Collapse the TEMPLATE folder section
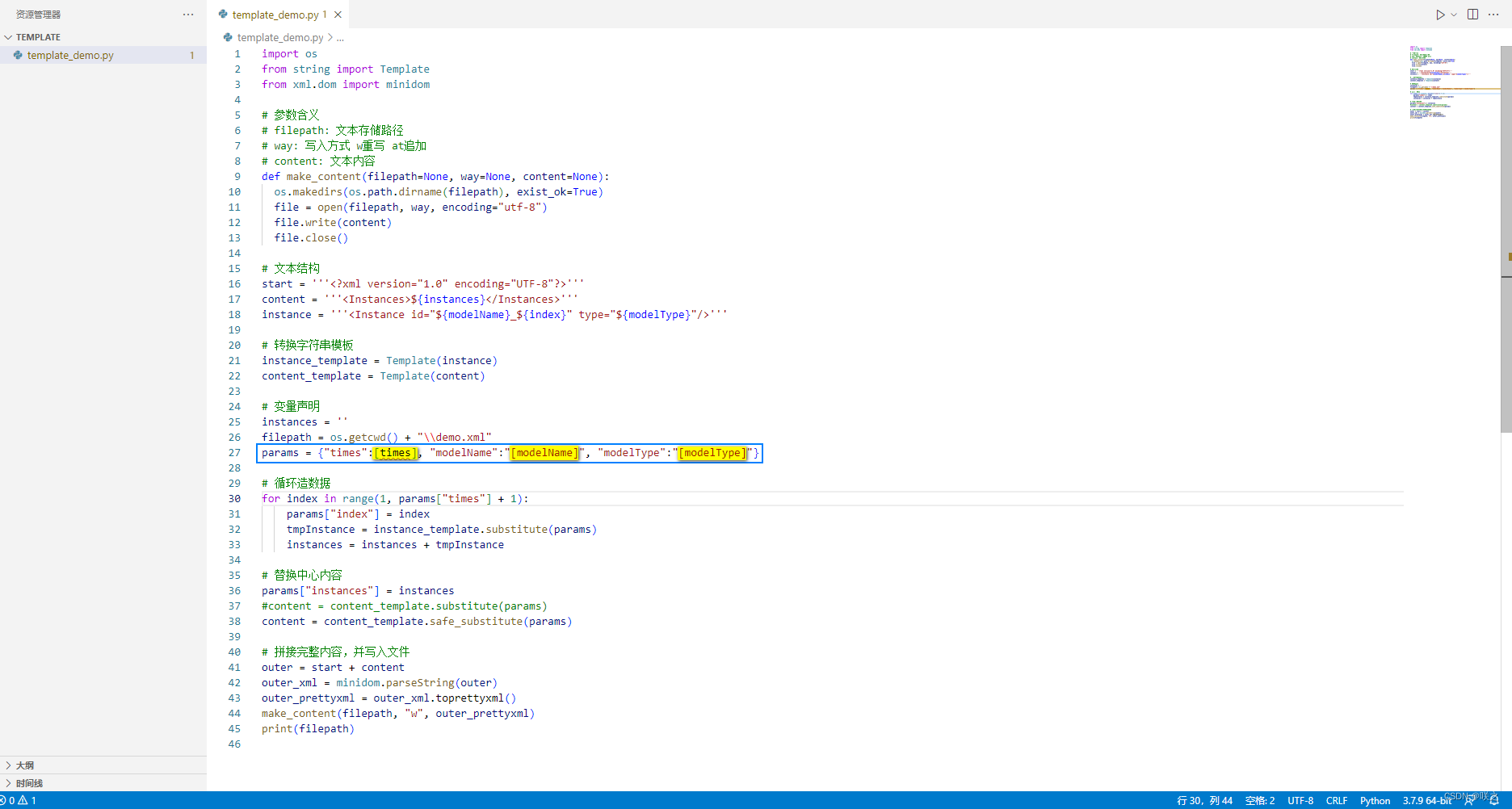This screenshot has height=809, width=1512. click(x=38, y=37)
